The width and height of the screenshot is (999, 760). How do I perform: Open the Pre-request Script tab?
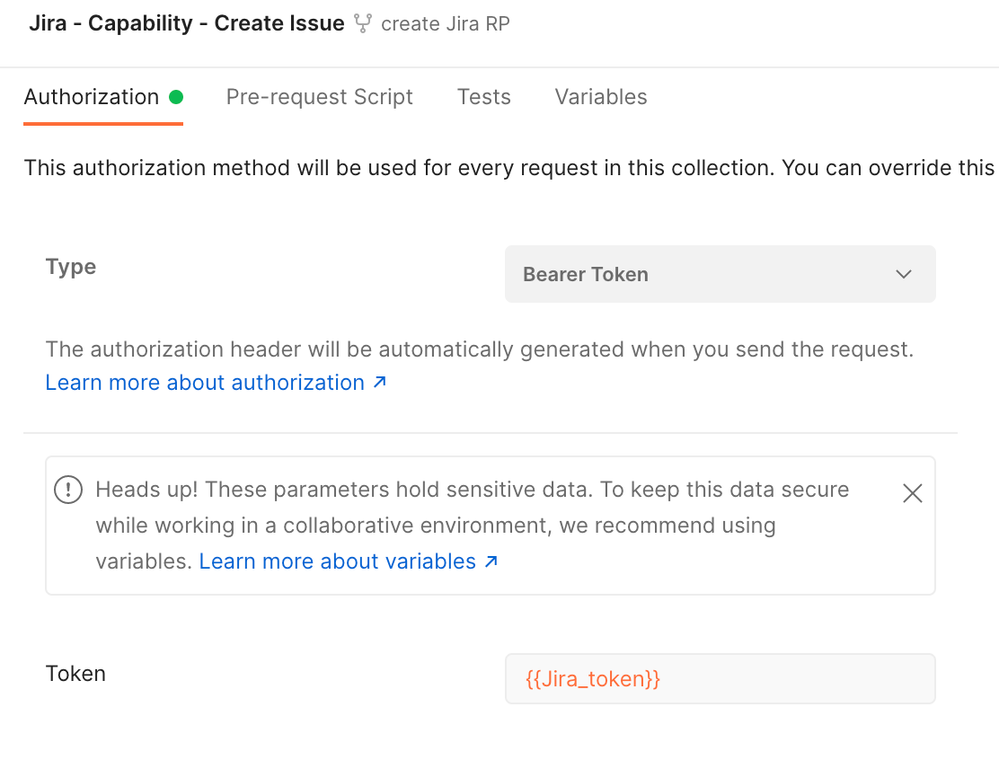[x=319, y=97]
